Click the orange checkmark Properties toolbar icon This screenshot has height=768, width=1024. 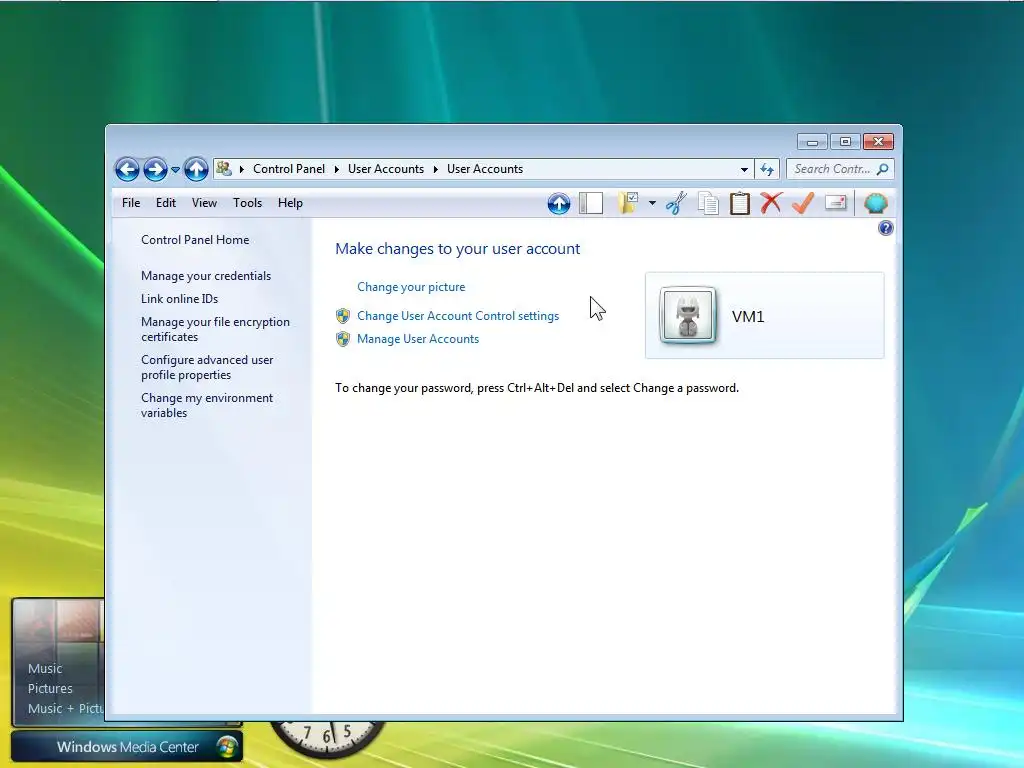[x=803, y=203]
